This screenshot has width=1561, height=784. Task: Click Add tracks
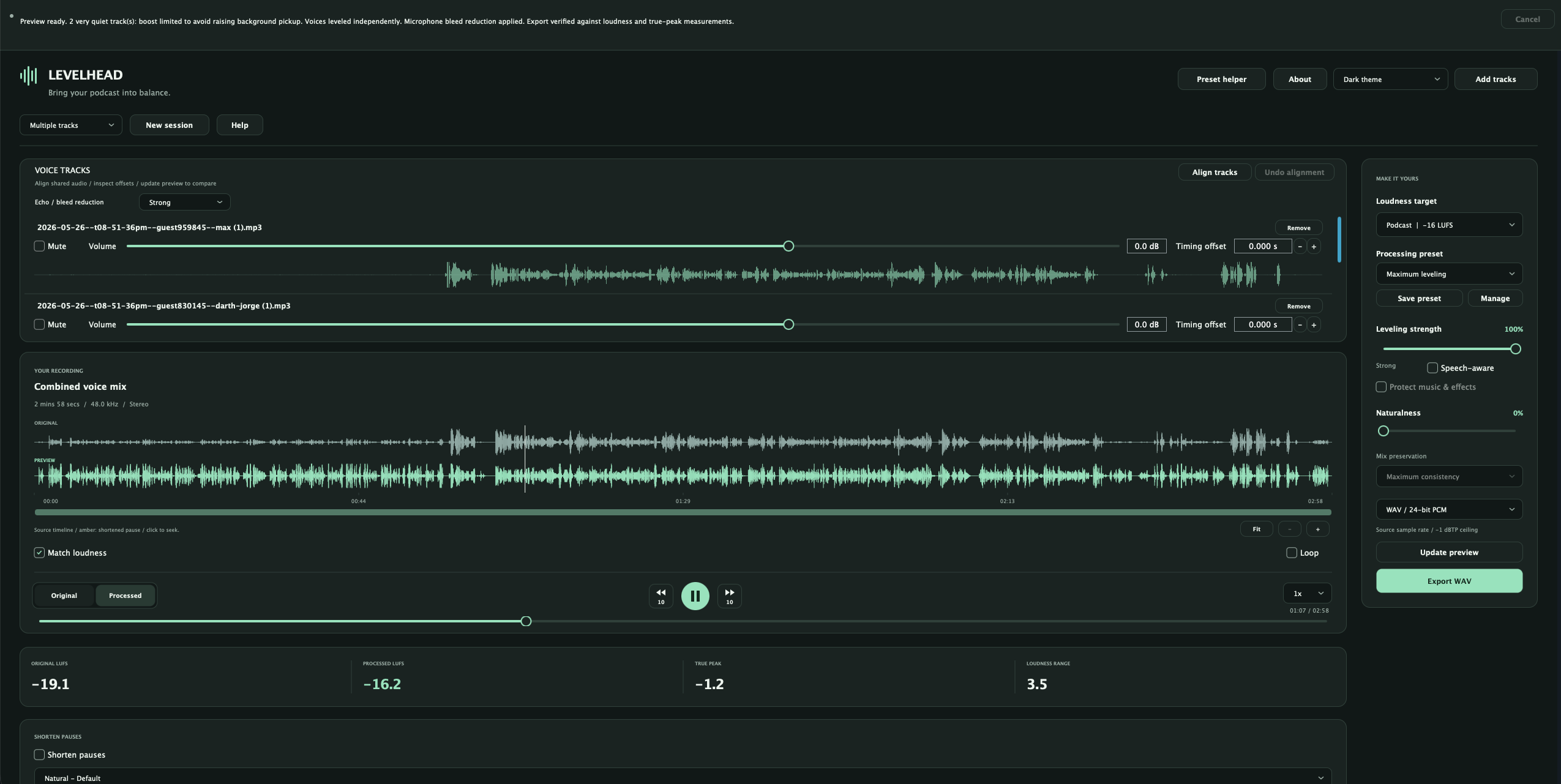1495,80
